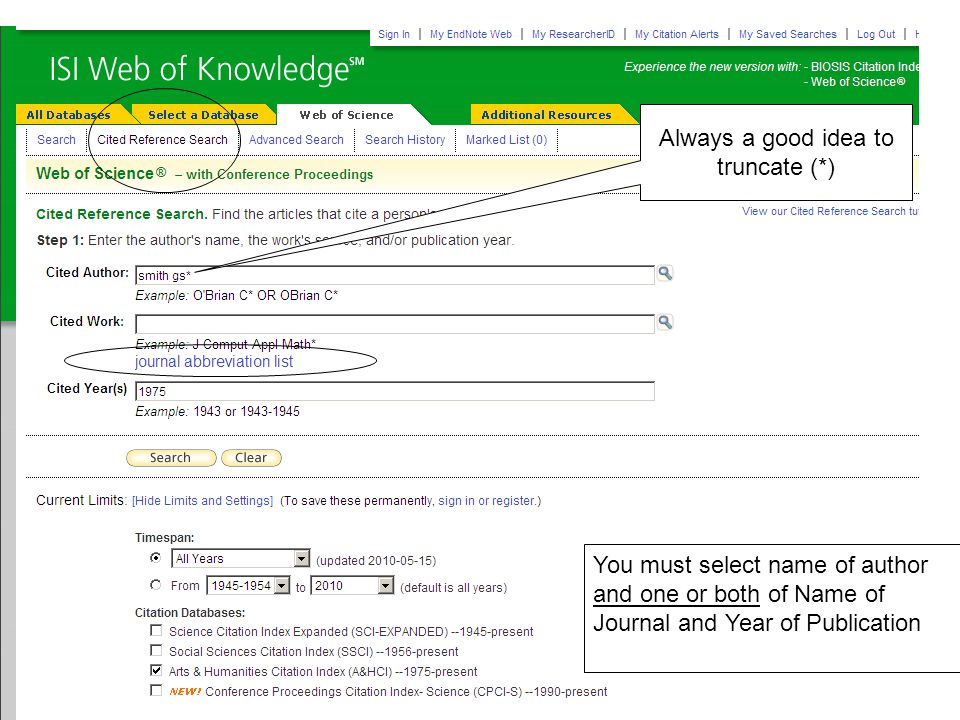Switch to the Additional Resources tab
The height and width of the screenshot is (720, 960).
click(x=546, y=114)
